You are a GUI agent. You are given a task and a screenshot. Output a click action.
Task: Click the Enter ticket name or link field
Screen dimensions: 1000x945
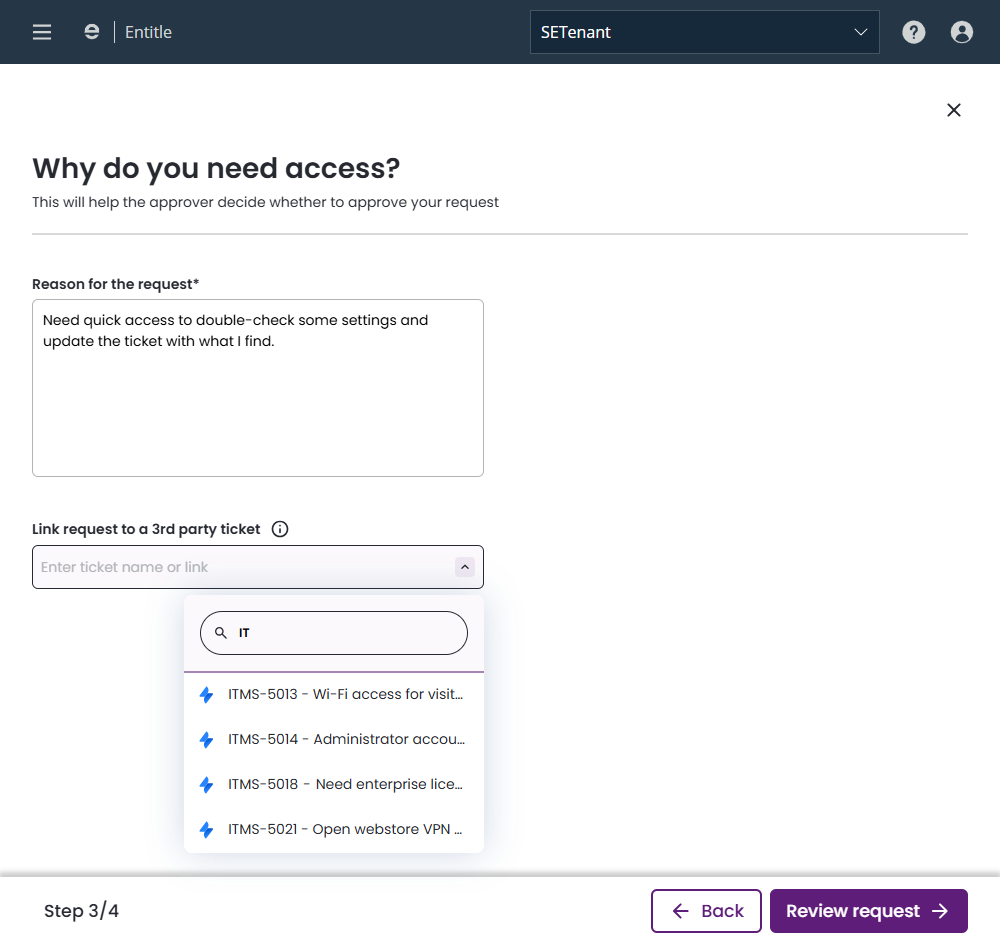pos(258,567)
